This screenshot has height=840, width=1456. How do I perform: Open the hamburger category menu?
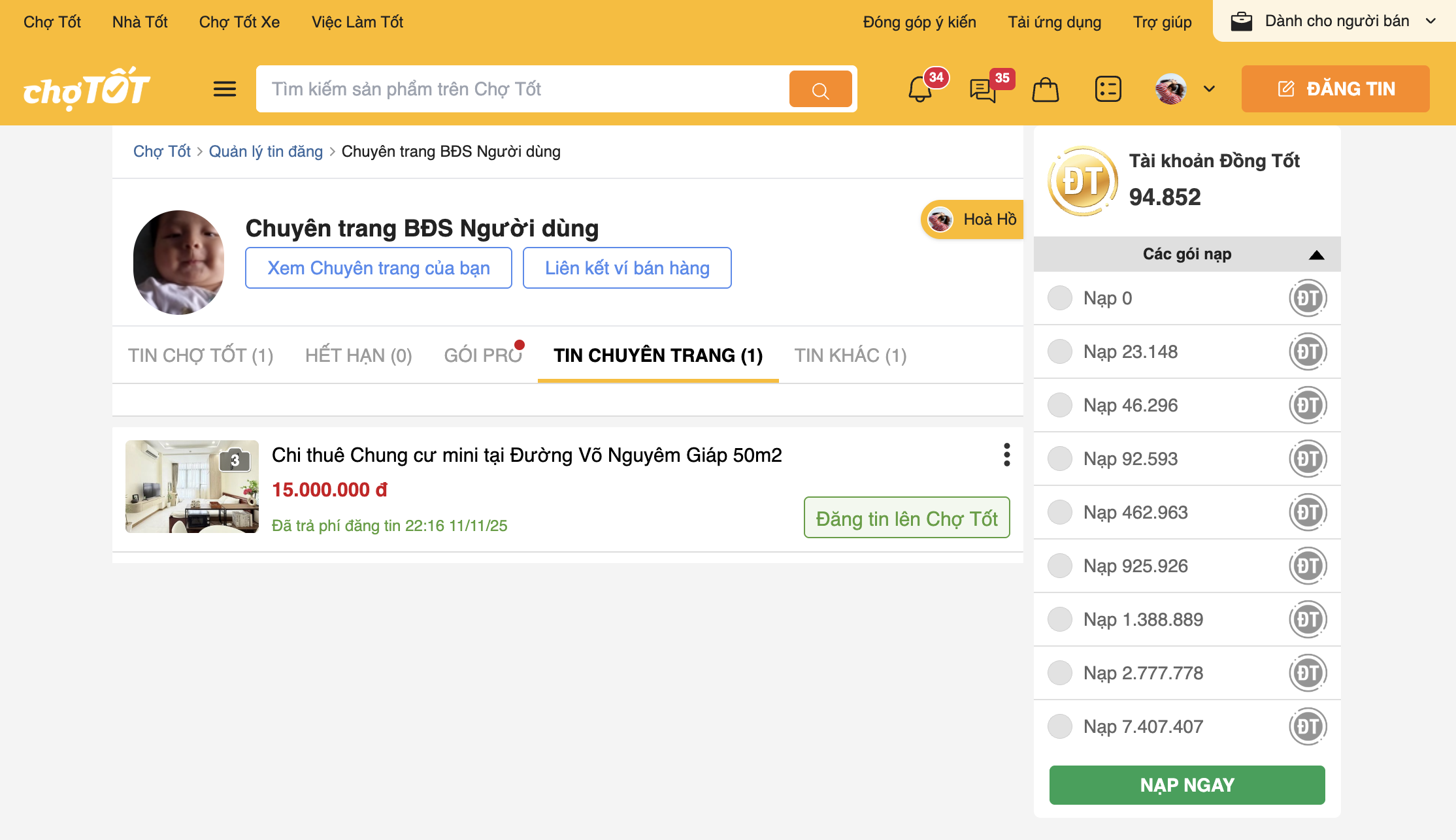click(x=225, y=89)
